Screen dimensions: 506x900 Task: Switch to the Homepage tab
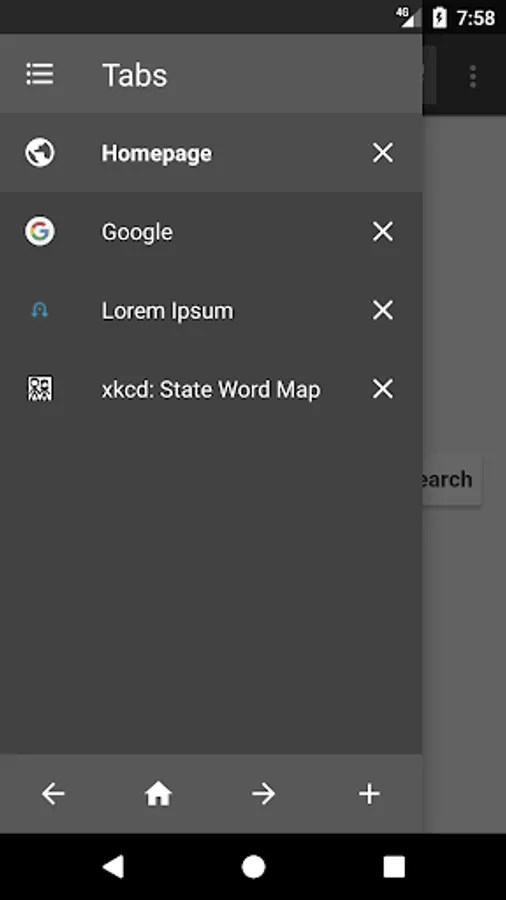[211, 153]
